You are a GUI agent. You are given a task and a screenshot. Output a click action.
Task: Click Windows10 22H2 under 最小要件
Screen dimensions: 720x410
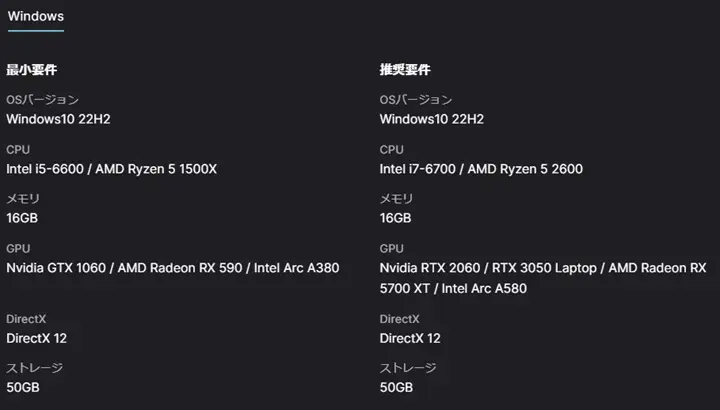(x=58, y=119)
